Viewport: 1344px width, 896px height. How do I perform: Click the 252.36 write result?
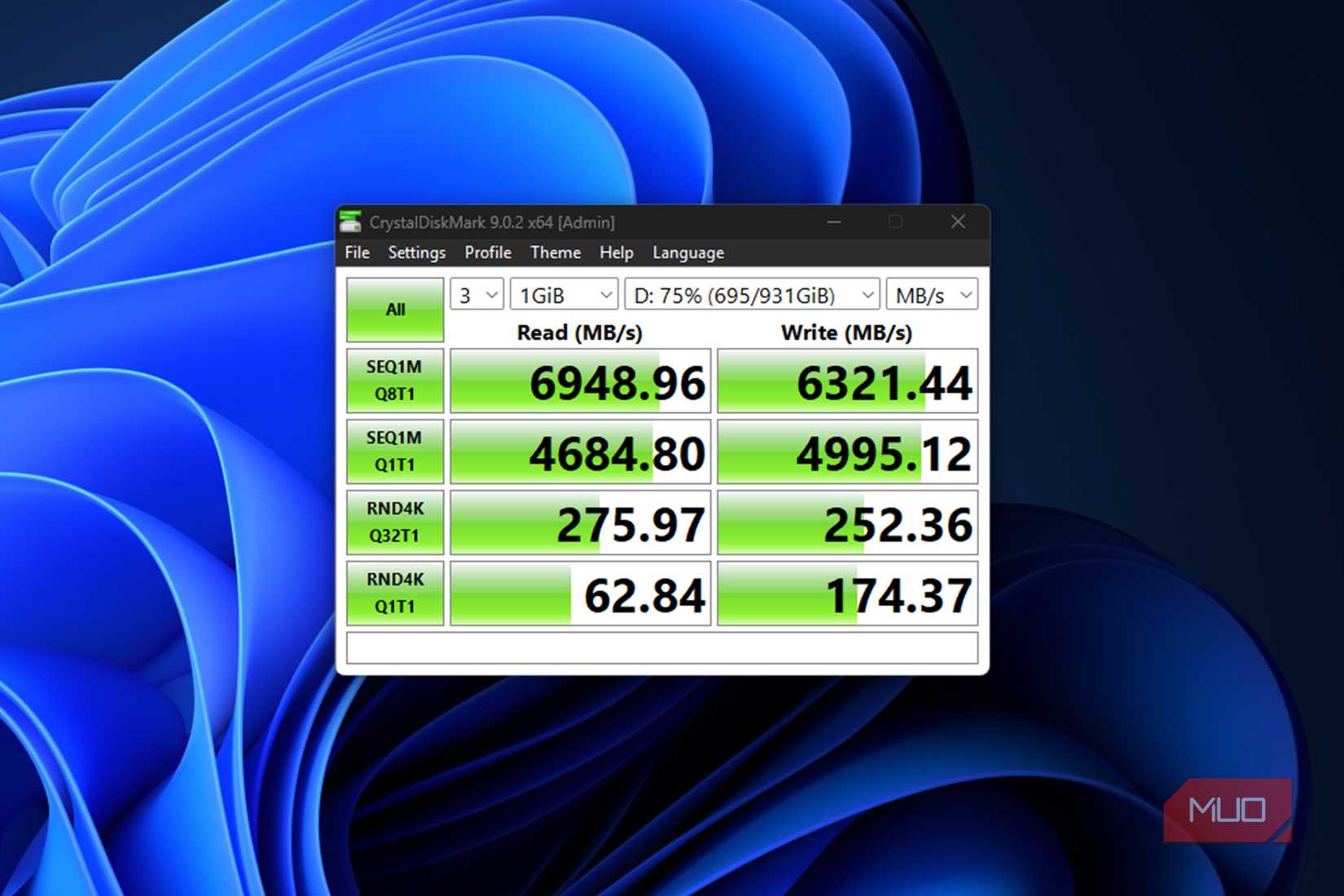click(848, 523)
